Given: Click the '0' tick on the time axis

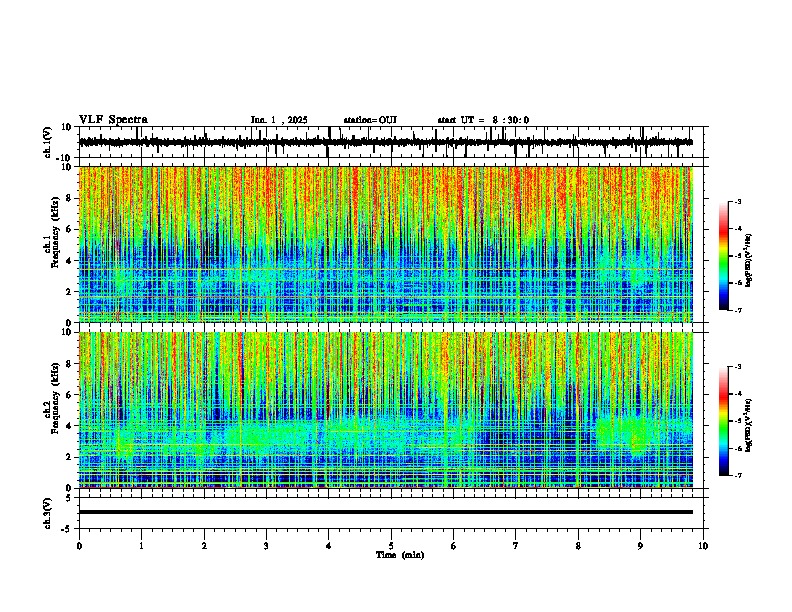Looking at the screenshot, I should (79, 546).
